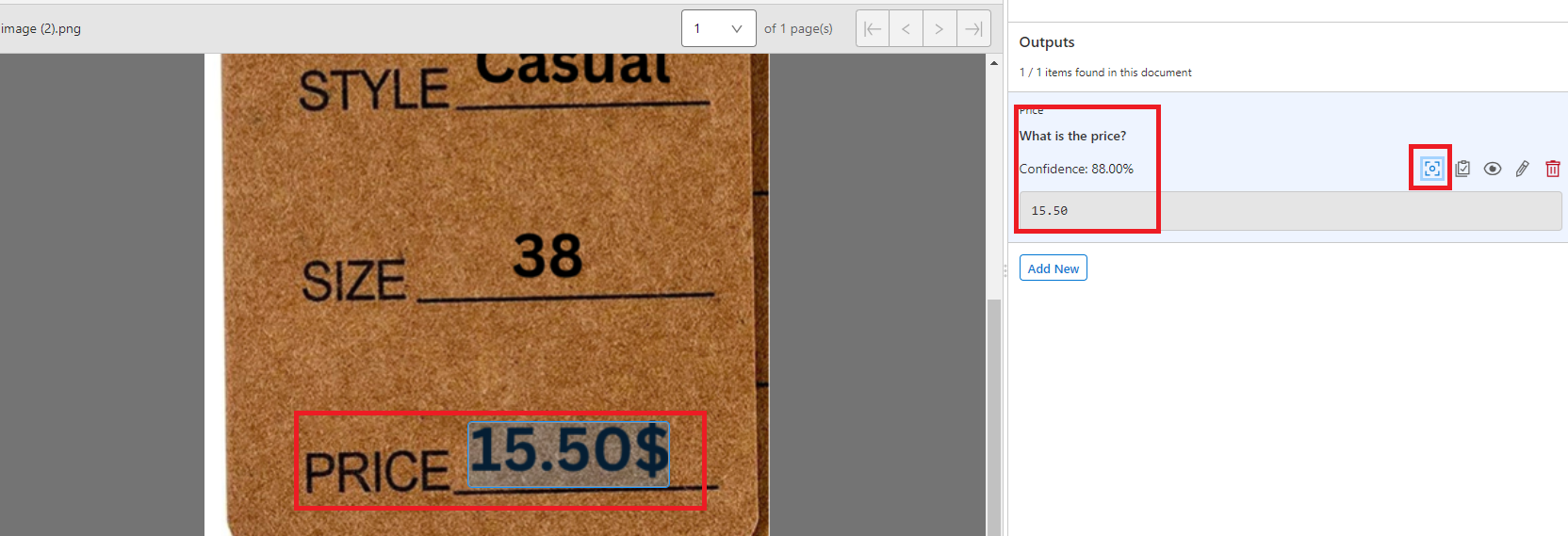
Task: Copy the price value to clipboard
Action: point(1462,169)
